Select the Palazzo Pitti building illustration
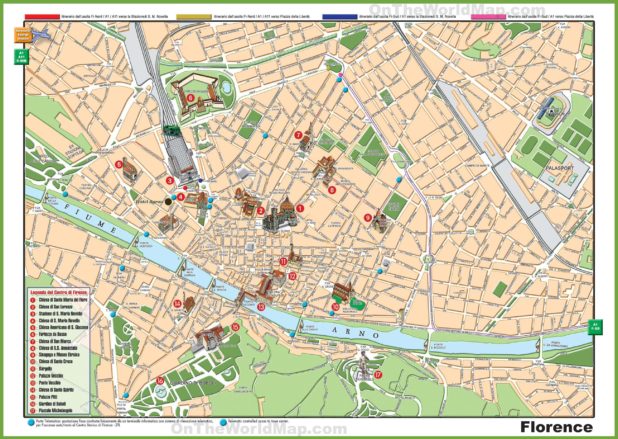618x439 pixels. tap(209, 339)
